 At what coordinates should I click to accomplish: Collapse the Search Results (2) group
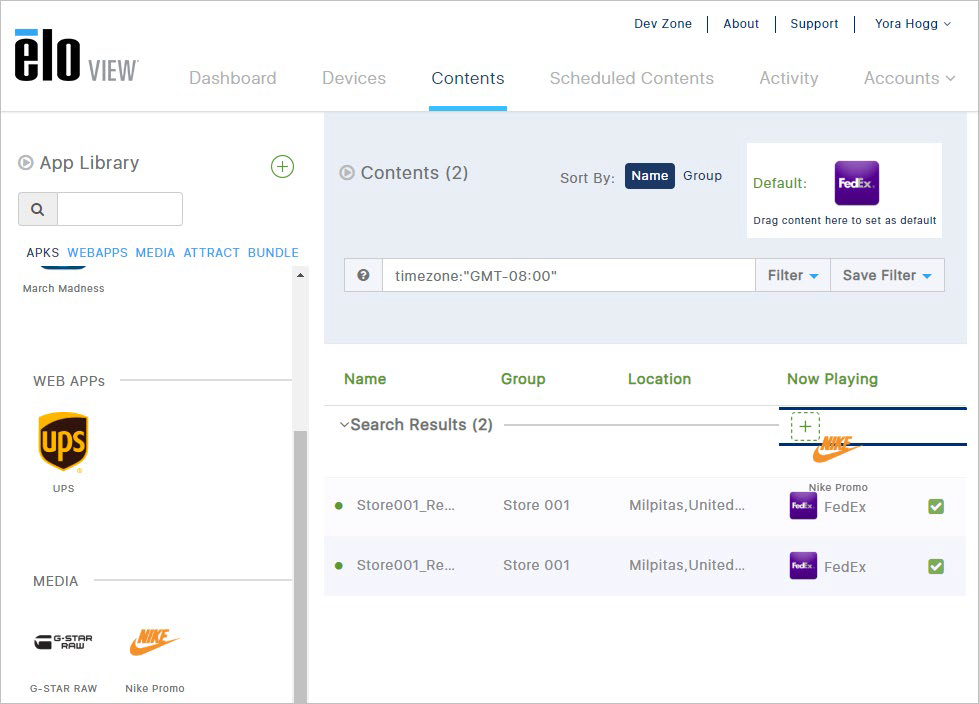point(344,425)
